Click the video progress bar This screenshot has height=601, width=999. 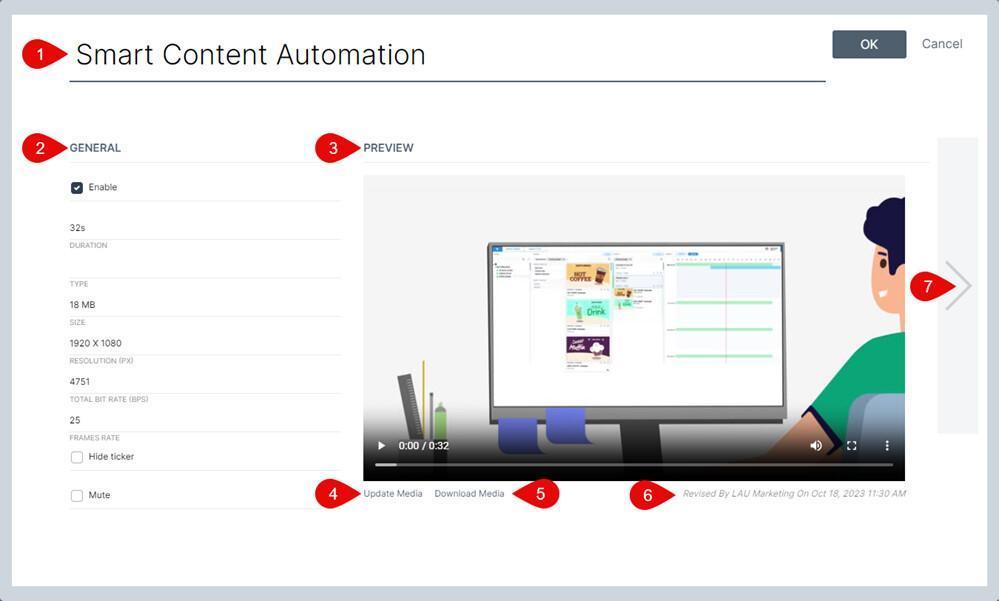click(x=634, y=465)
